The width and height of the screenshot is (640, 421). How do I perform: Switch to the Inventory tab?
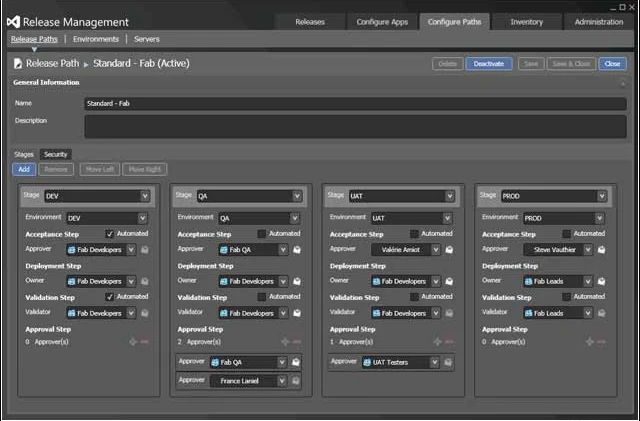click(x=527, y=22)
